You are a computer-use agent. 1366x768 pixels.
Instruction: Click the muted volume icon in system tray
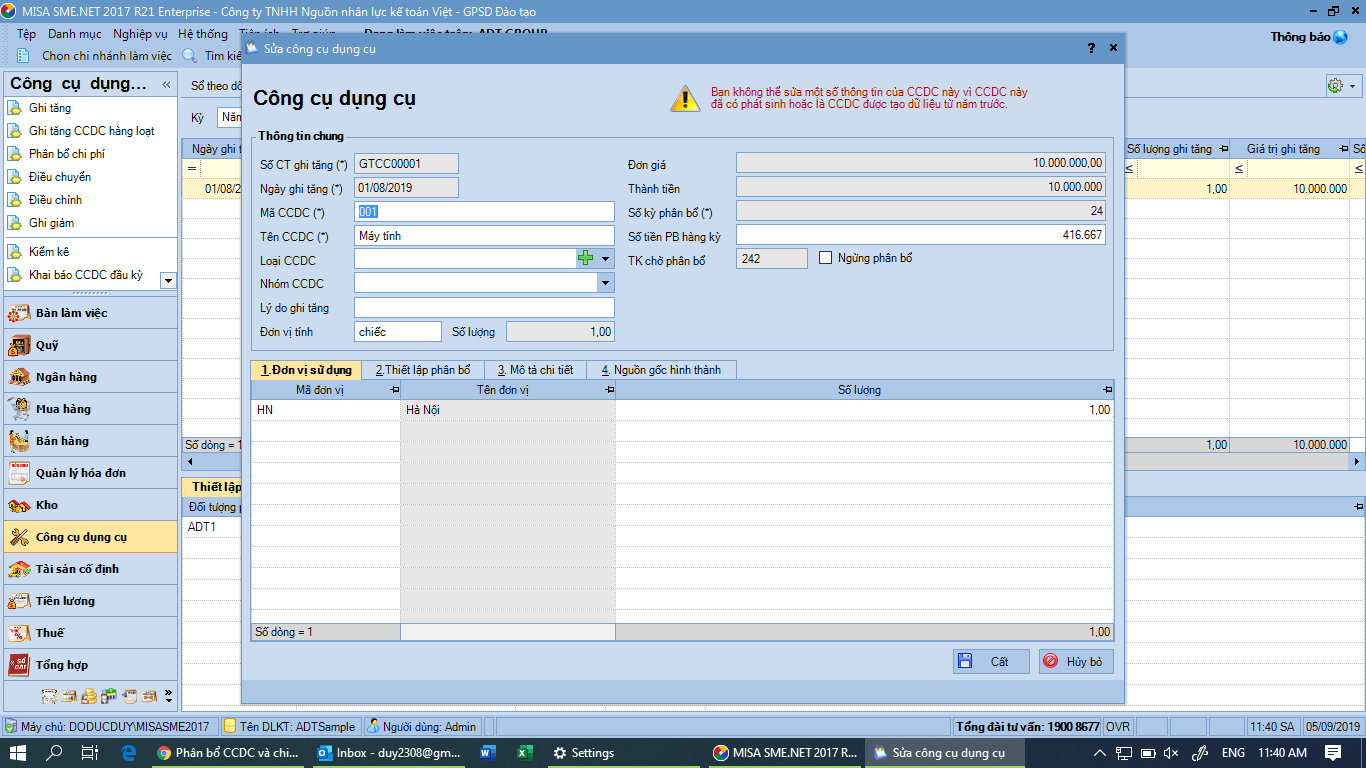(1171, 753)
